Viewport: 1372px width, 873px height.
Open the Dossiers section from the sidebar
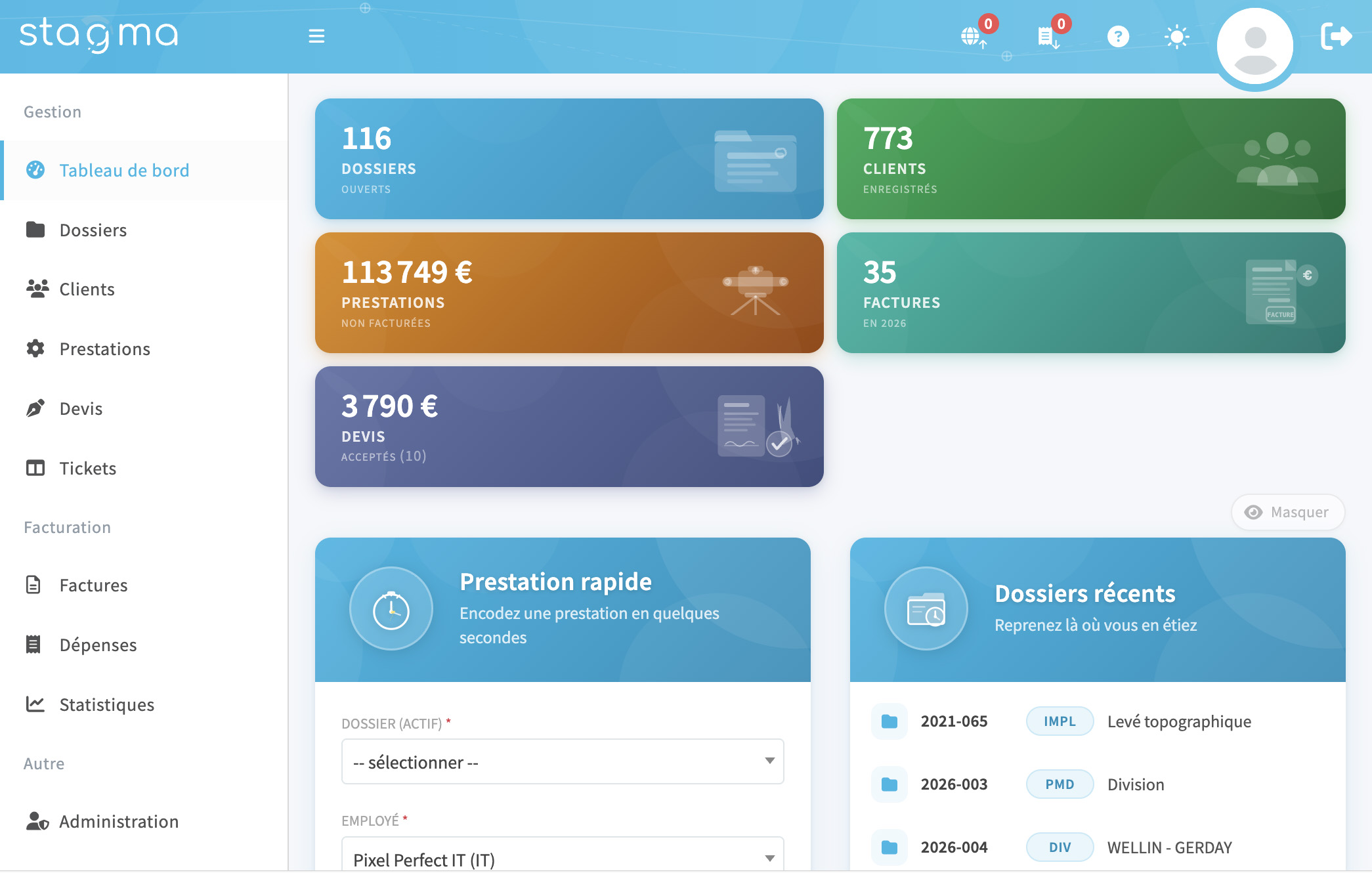[93, 230]
